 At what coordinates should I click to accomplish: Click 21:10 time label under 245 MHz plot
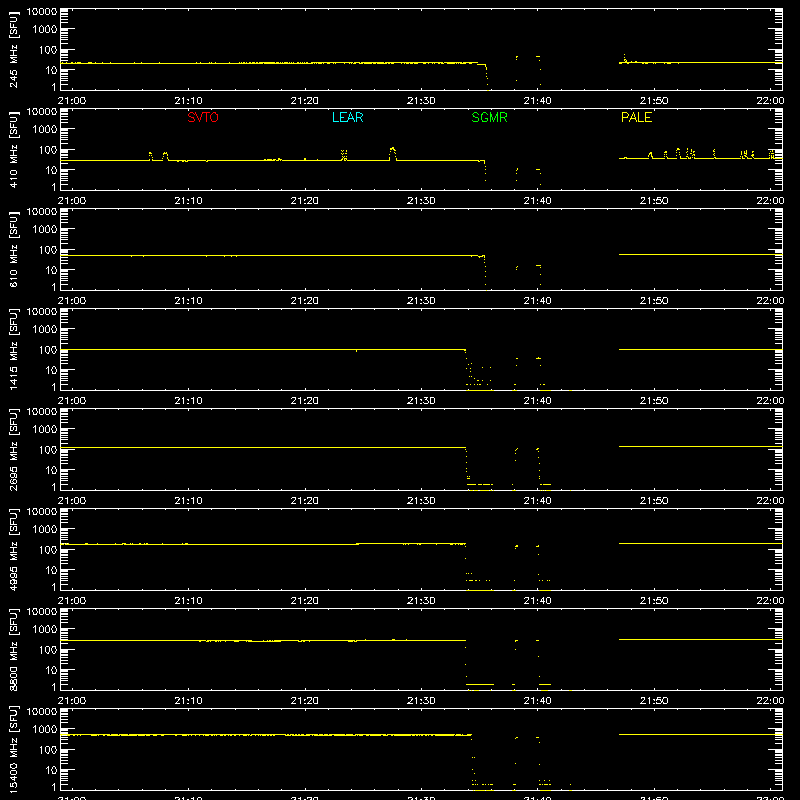point(188,101)
